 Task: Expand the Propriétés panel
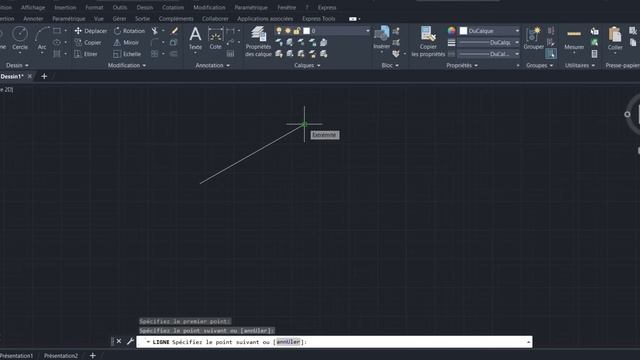[462, 65]
